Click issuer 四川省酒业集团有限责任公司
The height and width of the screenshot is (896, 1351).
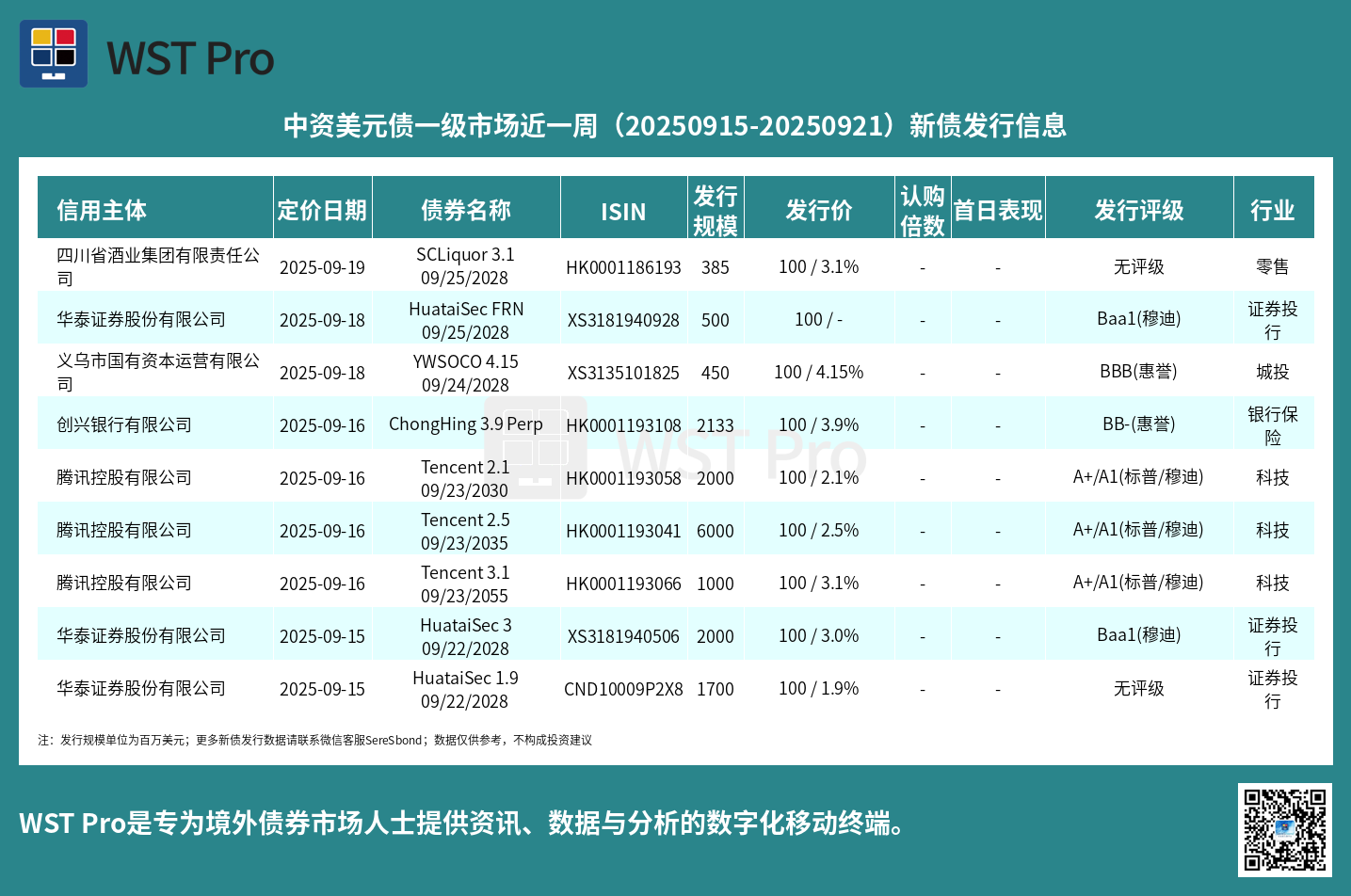pos(158,267)
